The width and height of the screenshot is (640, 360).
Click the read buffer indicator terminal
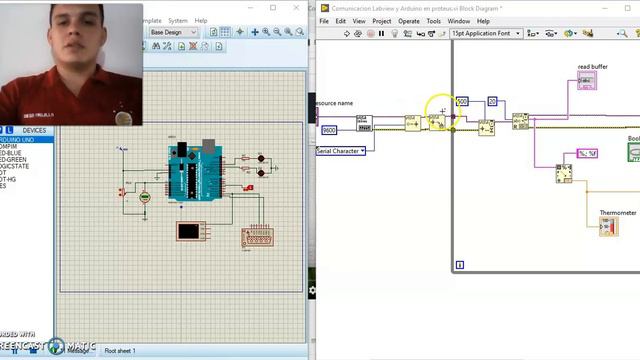(587, 80)
